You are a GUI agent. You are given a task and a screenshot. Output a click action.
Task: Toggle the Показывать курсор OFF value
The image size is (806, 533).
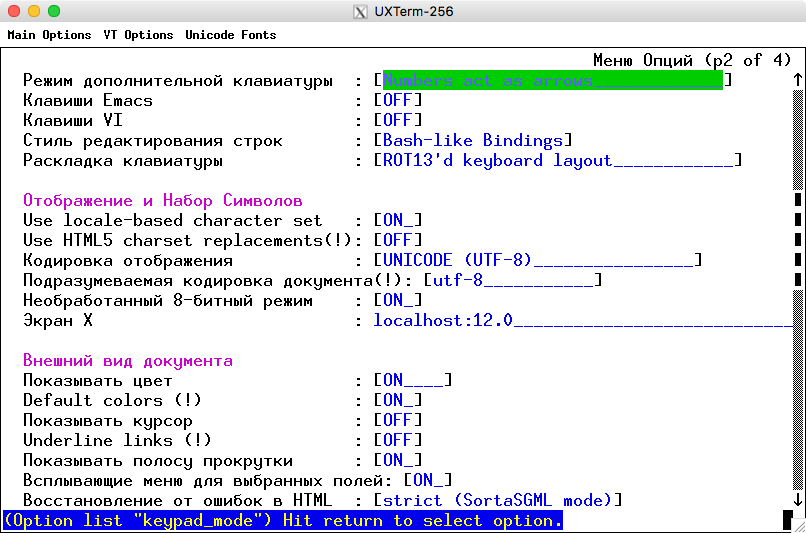tap(398, 420)
